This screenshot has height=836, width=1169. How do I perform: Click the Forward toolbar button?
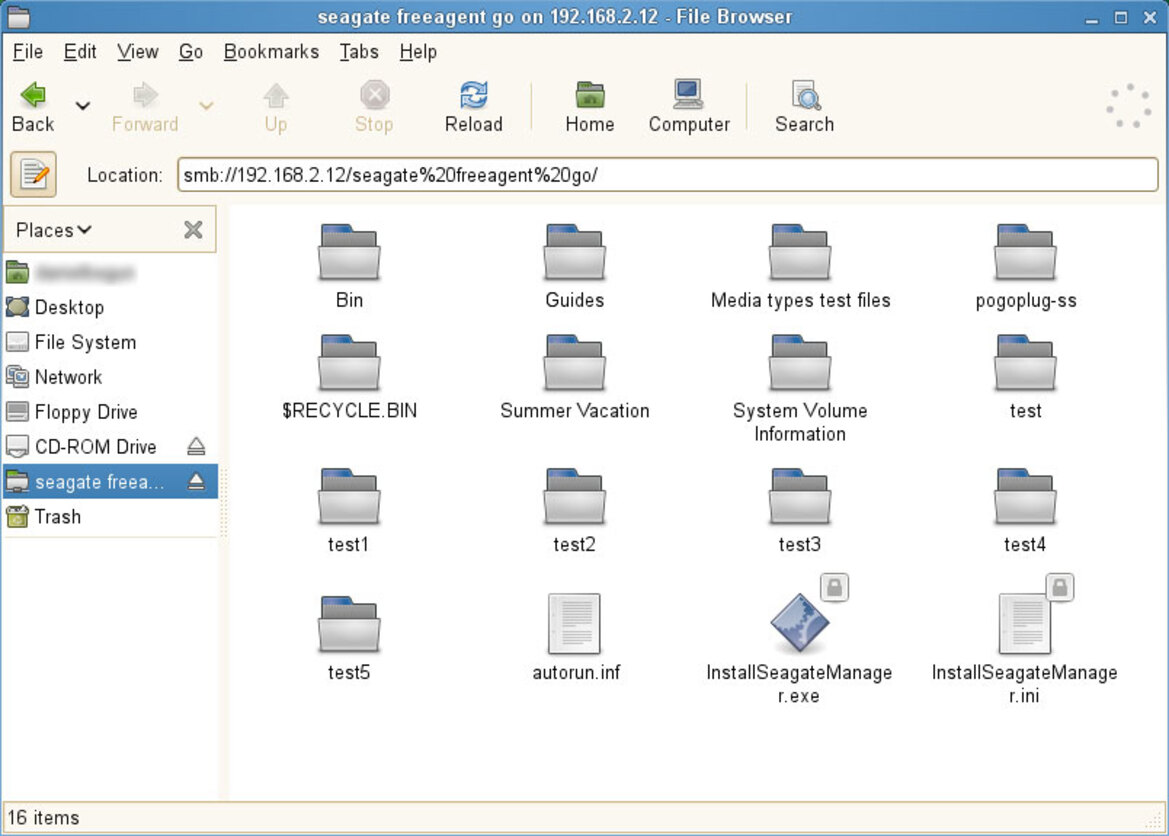[x=145, y=106]
